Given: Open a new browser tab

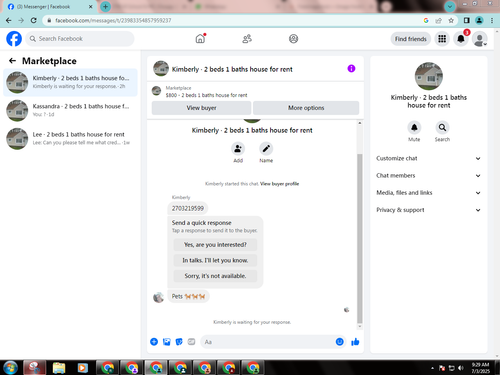Looking at the screenshot, I should 105,6.
